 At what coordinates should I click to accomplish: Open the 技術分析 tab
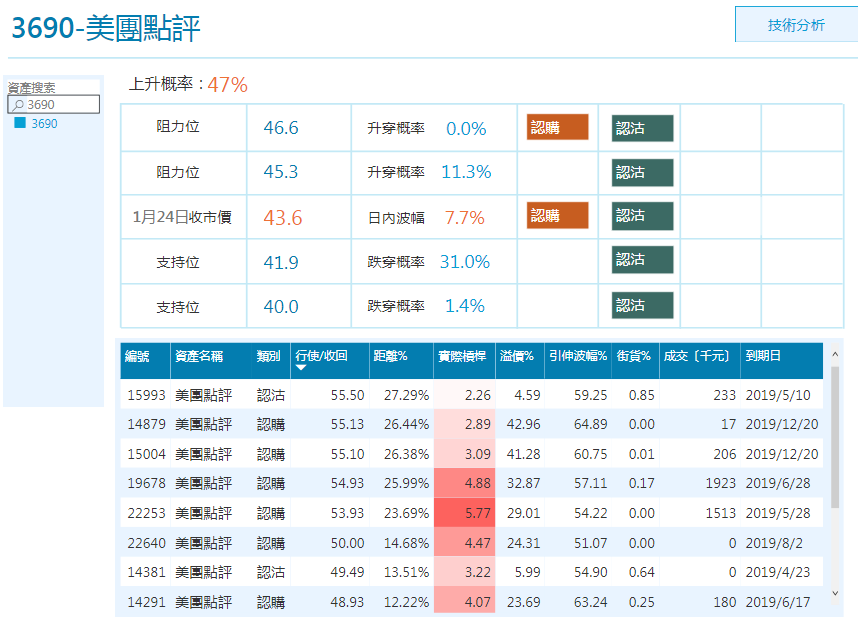click(796, 25)
